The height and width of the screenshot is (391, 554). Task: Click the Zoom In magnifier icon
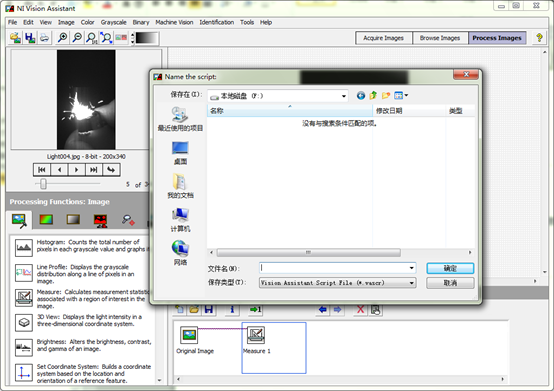click(63, 37)
